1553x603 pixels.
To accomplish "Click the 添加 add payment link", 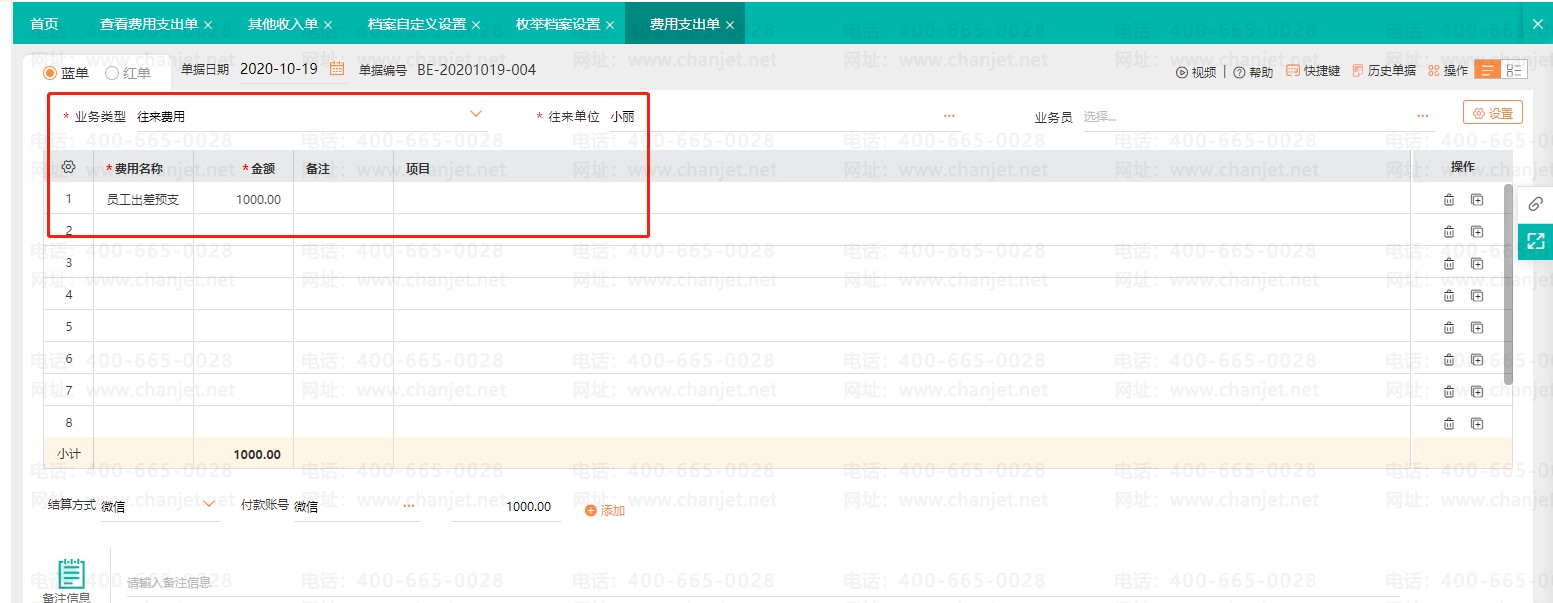I will tap(605, 510).
